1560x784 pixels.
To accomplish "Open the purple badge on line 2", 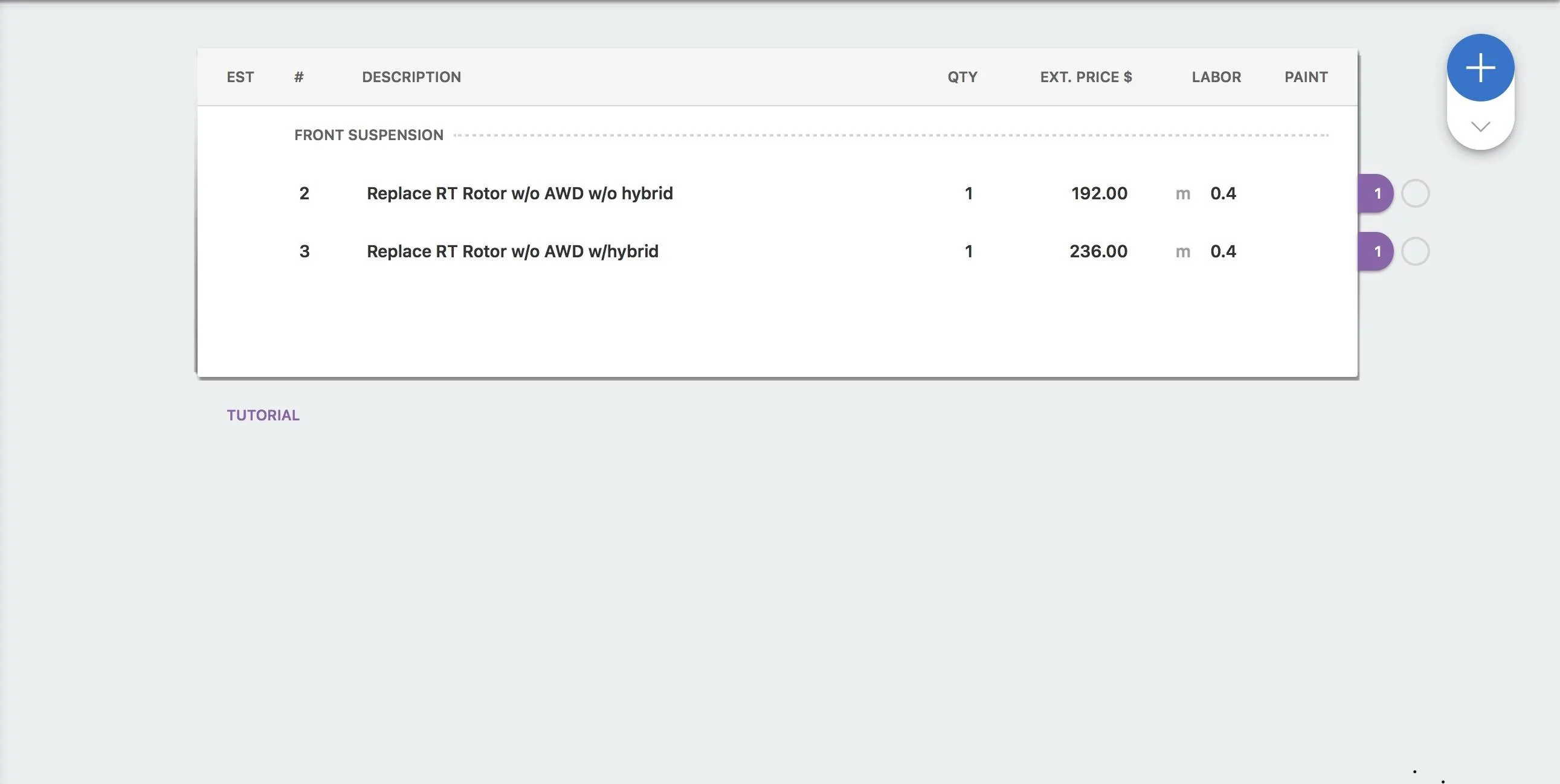I will click(1376, 193).
